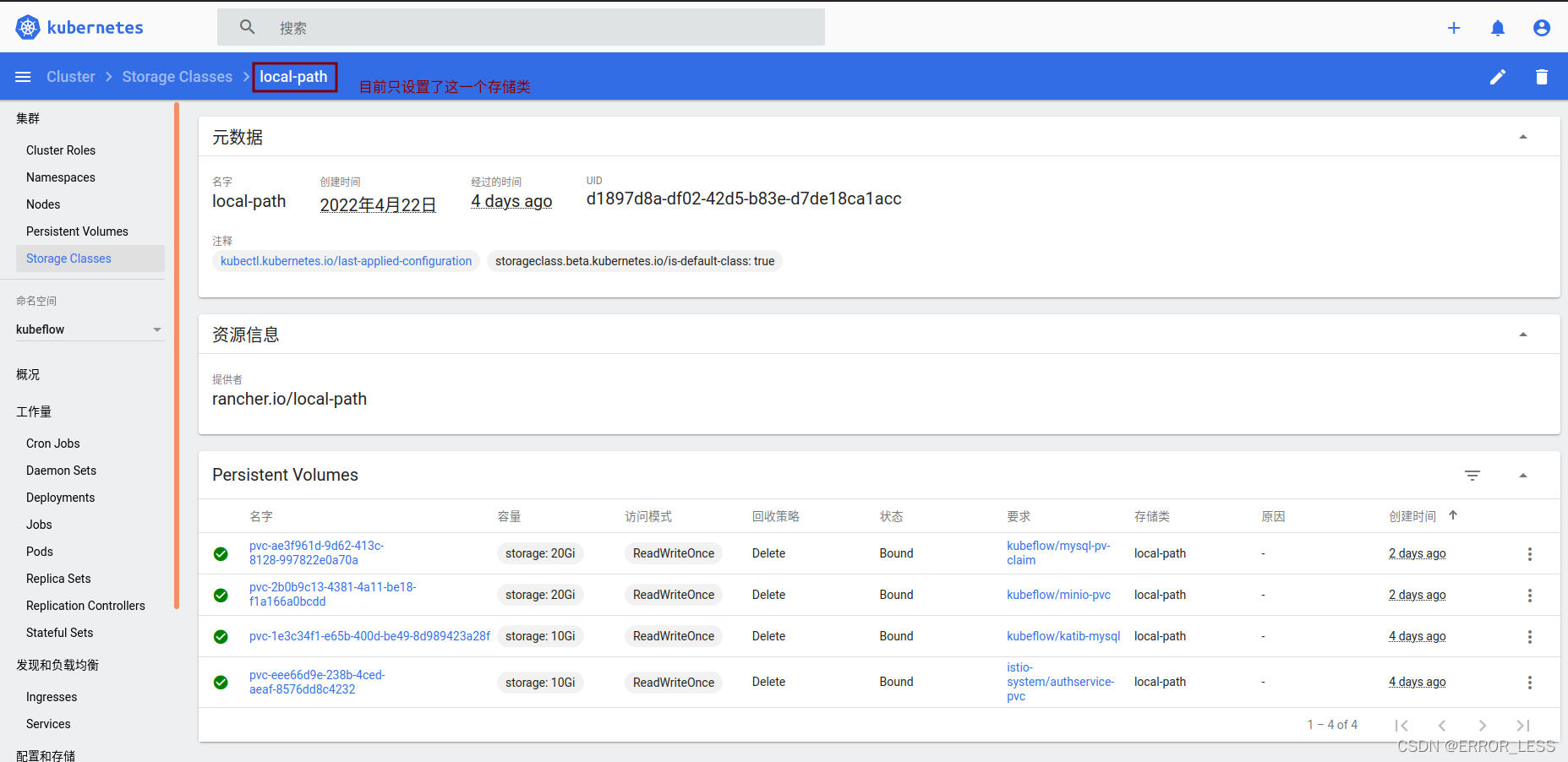This screenshot has width=1568, height=762.
Task: Toggle the hamburger navigation menu
Action: [x=23, y=77]
